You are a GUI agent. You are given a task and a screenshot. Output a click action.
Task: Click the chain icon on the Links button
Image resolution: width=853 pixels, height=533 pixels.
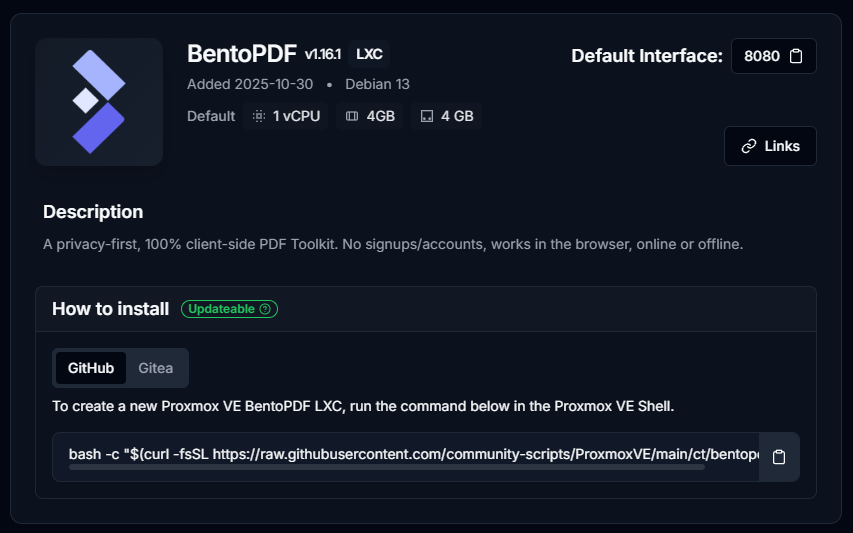tap(749, 146)
